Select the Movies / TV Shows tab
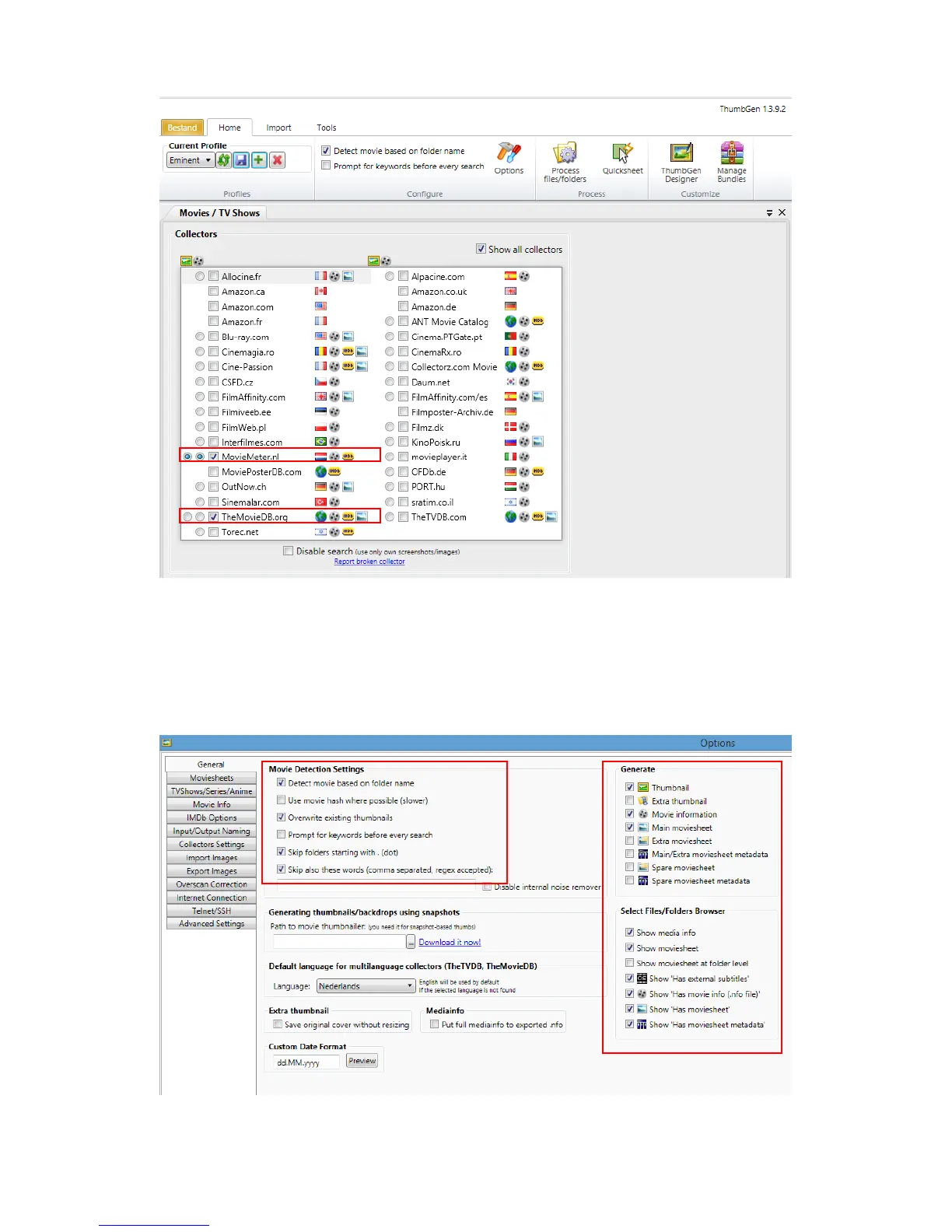Viewport: 952px width, 1232px height. [219, 213]
